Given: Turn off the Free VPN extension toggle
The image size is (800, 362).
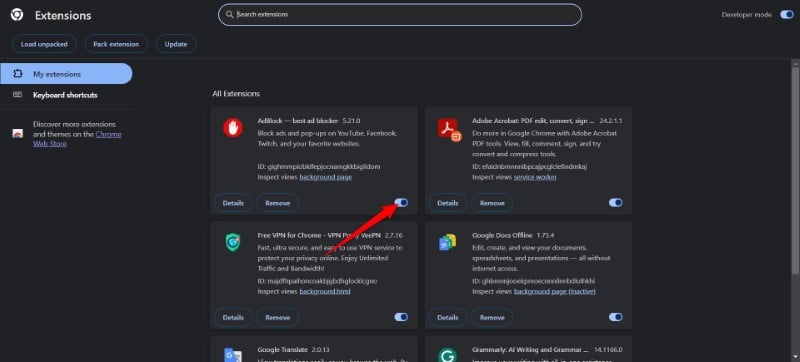Looking at the screenshot, I should coord(401,317).
